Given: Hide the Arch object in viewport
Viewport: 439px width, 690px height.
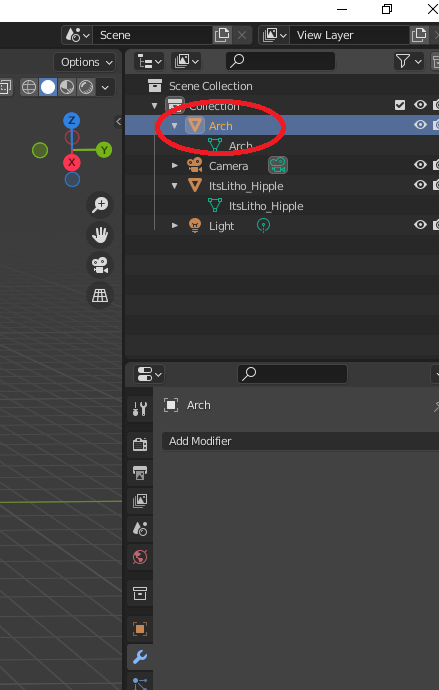Looking at the screenshot, I should tap(420, 125).
